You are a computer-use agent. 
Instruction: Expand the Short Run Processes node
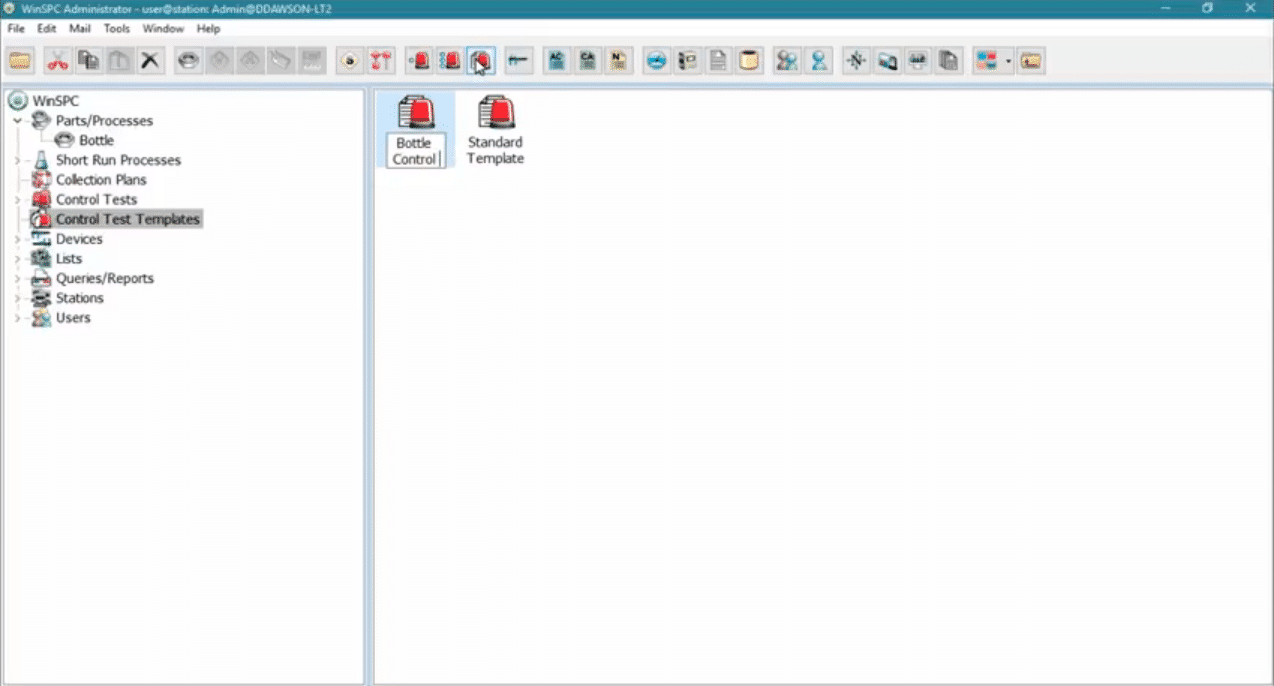pyautogui.click(x=17, y=160)
